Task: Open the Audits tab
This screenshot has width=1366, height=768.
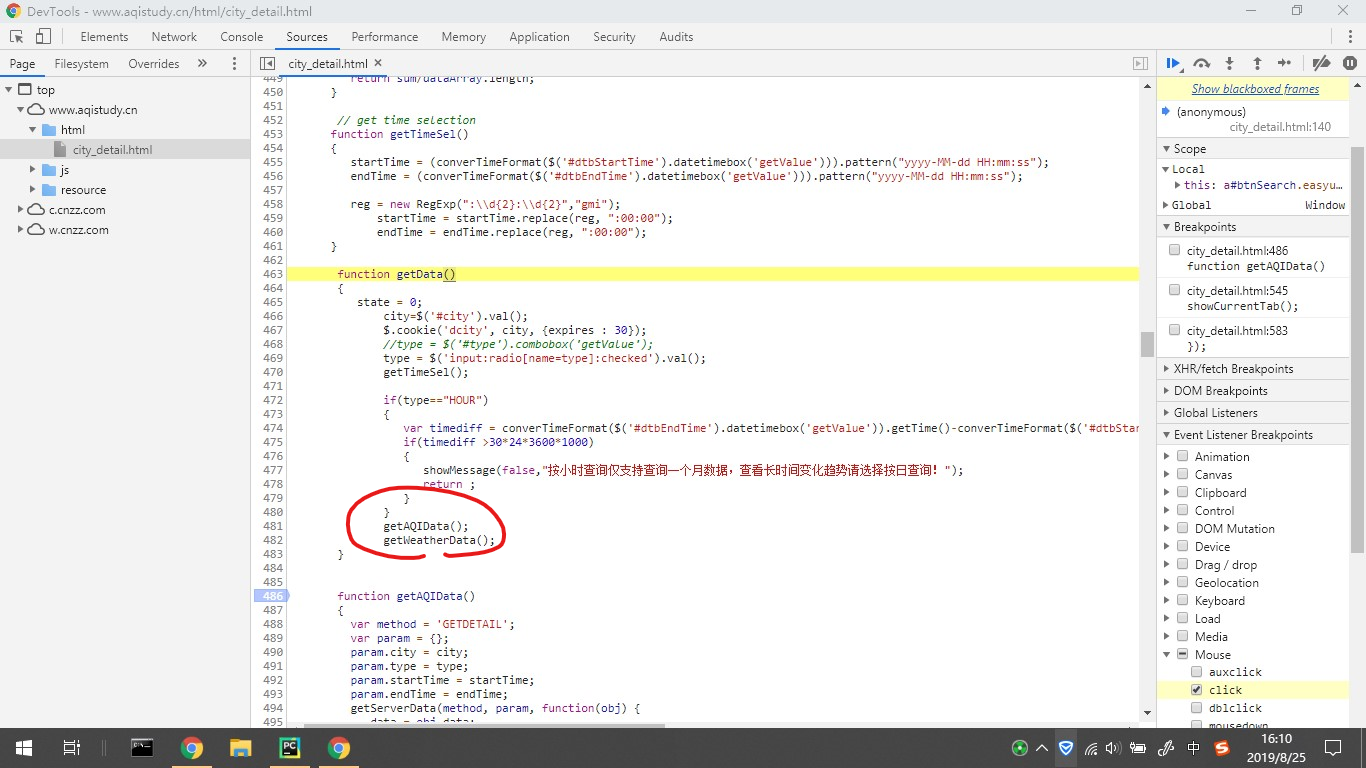Action: point(676,37)
